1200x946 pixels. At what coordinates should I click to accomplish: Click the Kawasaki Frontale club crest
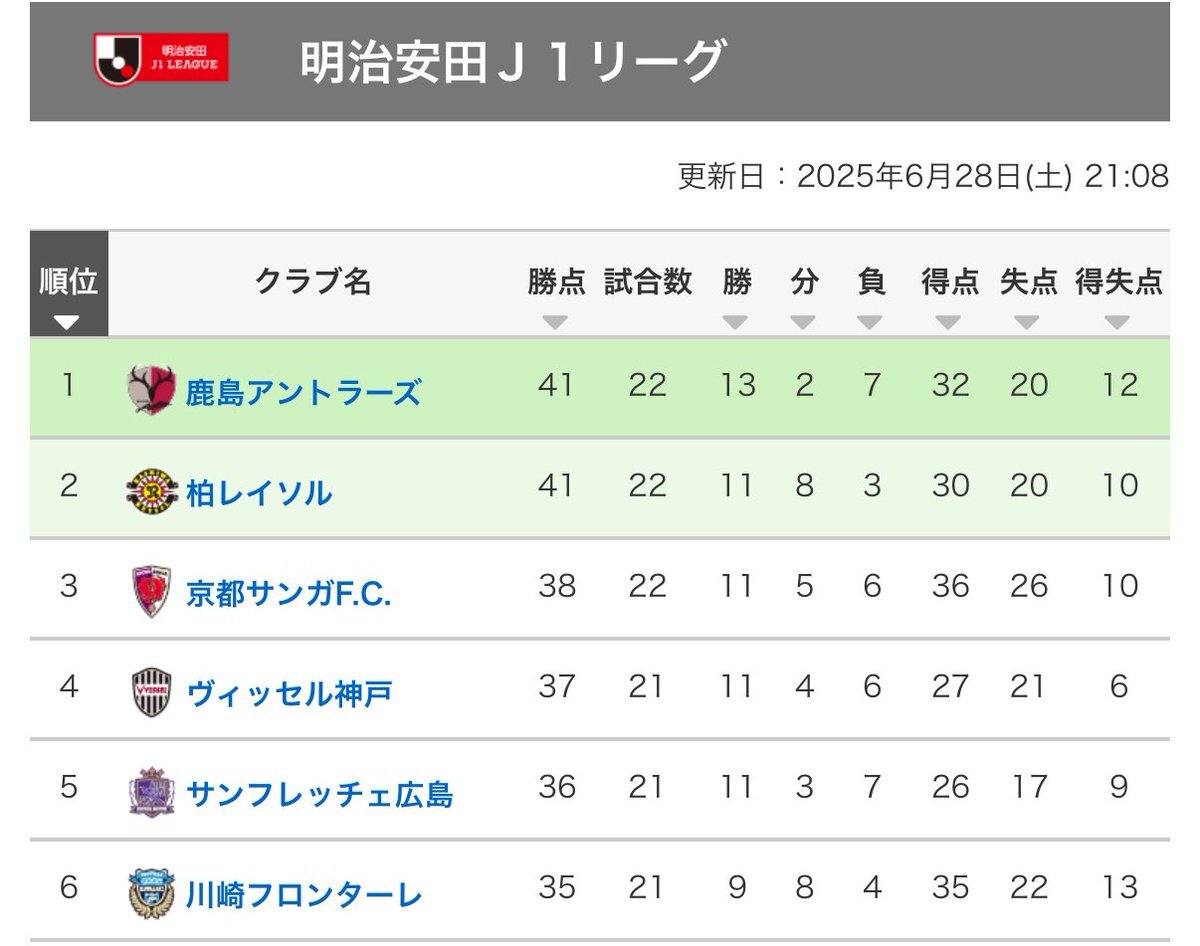tap(152, 893)
